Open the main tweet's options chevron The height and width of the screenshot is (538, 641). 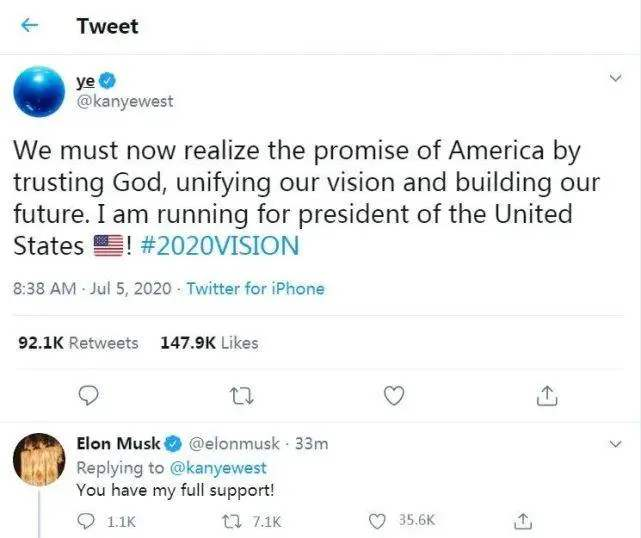[617, 77]
